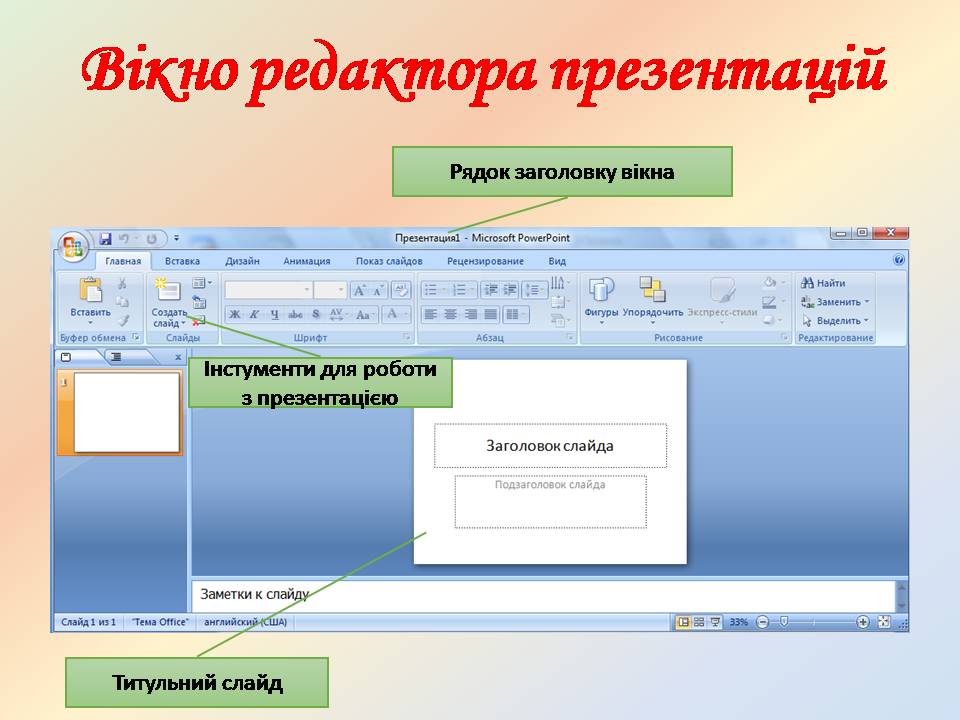Image resolution: width=960 pixels, height=720 pixels.
Task: Open PowerPoint help question mark icon
Action: 898,260
